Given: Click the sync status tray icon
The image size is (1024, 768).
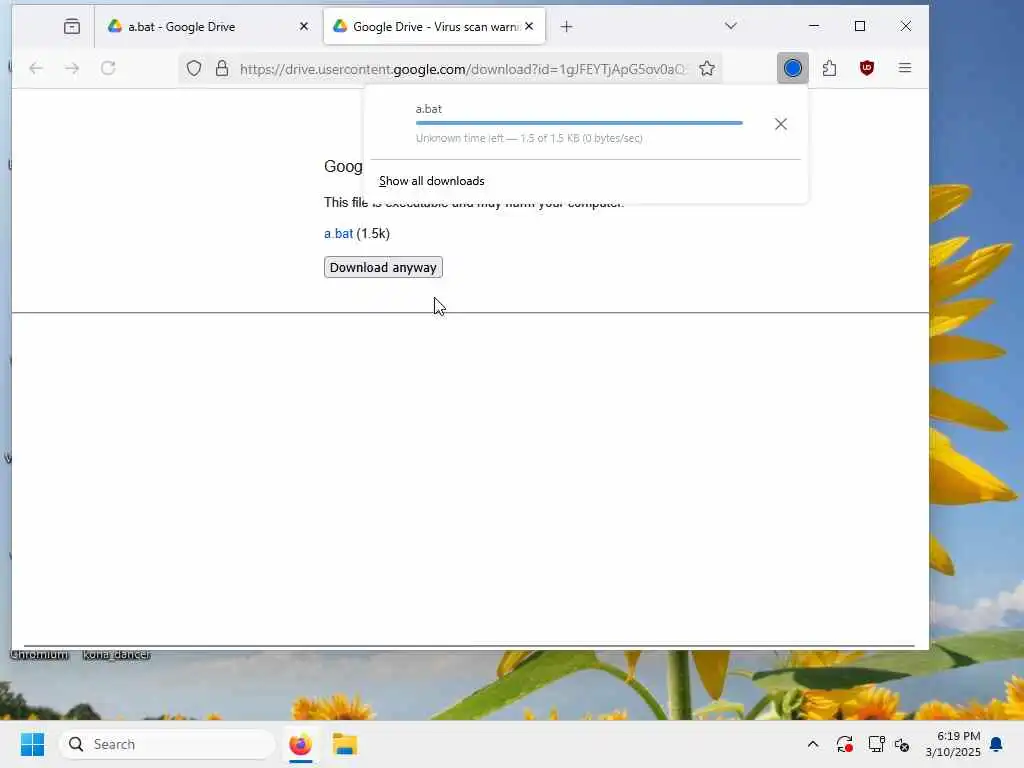Looking at the screenshot, I should coord(844,744).
